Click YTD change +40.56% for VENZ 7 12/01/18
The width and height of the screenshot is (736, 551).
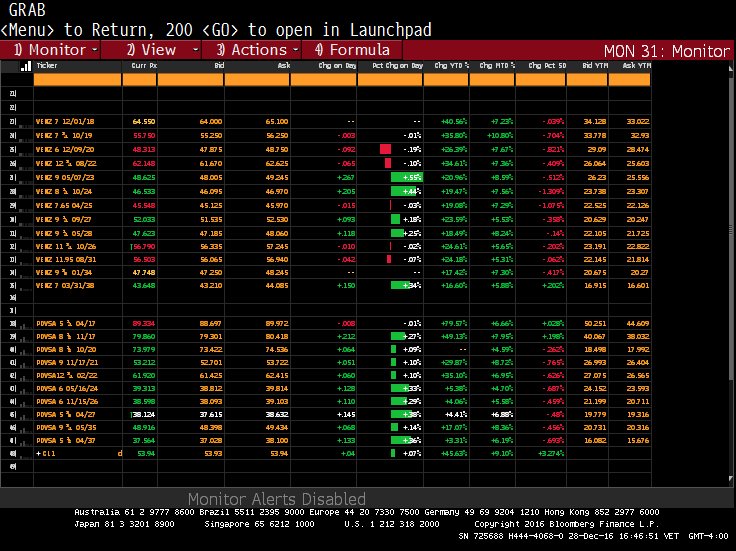(x=454, y=122)
